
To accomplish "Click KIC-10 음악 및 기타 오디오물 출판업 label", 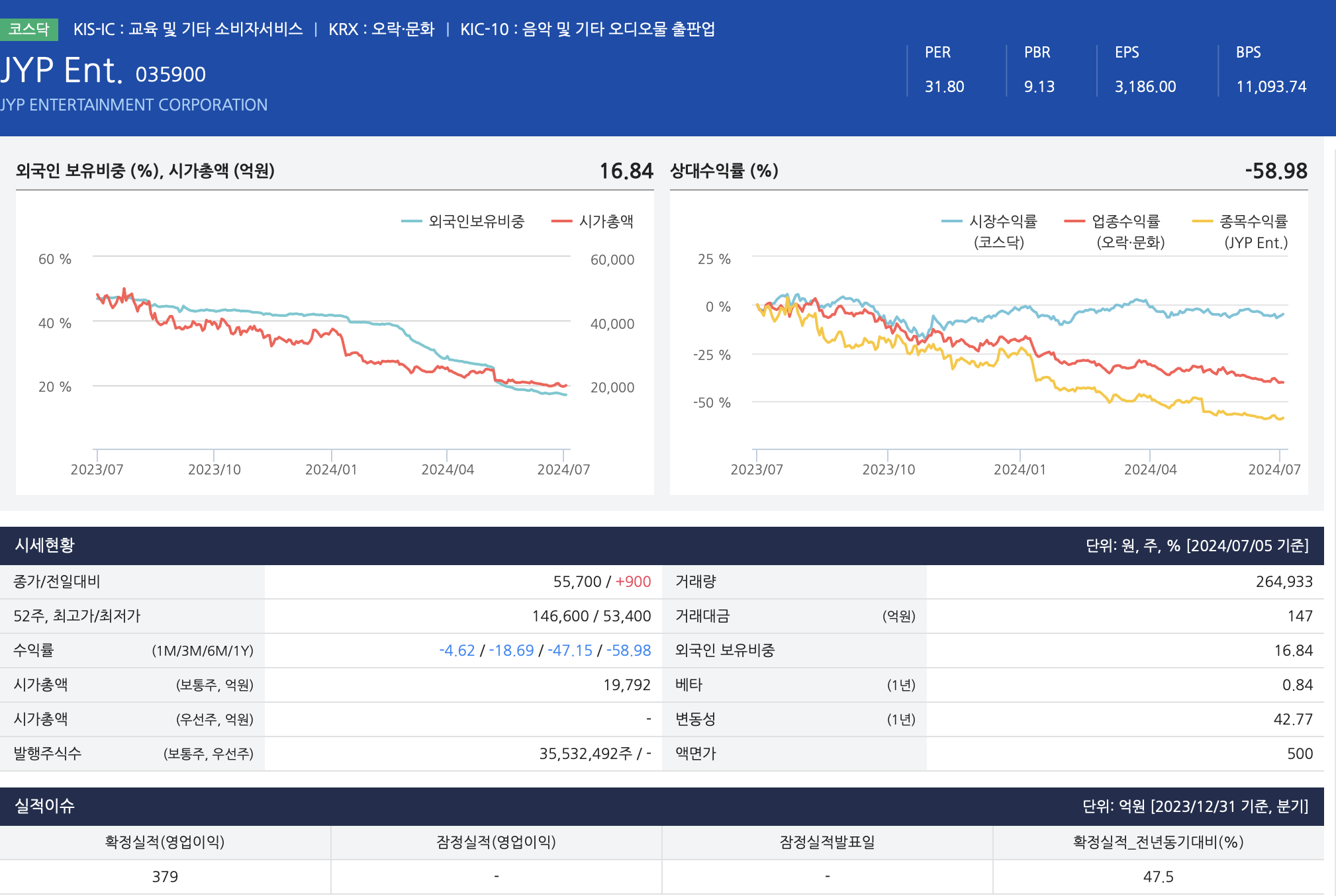I will (587, 29).
